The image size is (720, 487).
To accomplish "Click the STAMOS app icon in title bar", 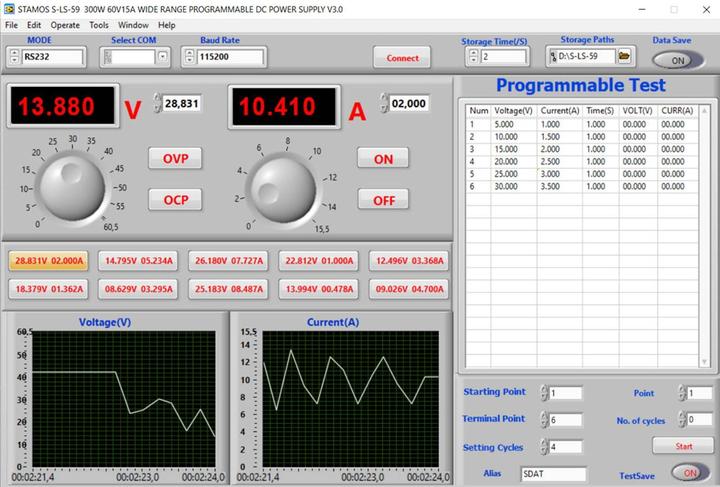I will [x=9, y=9].
